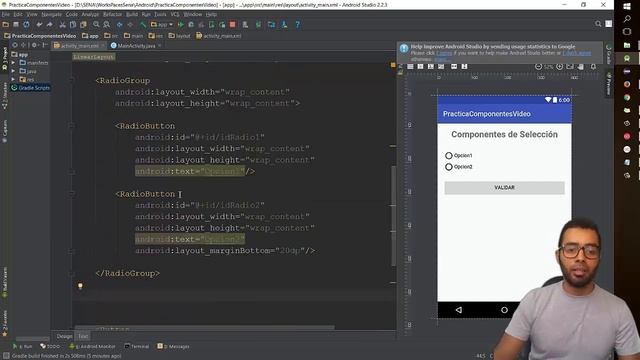Open the Messages tool window
Screen dimensions: 640x360
click(x=173, y=346)
